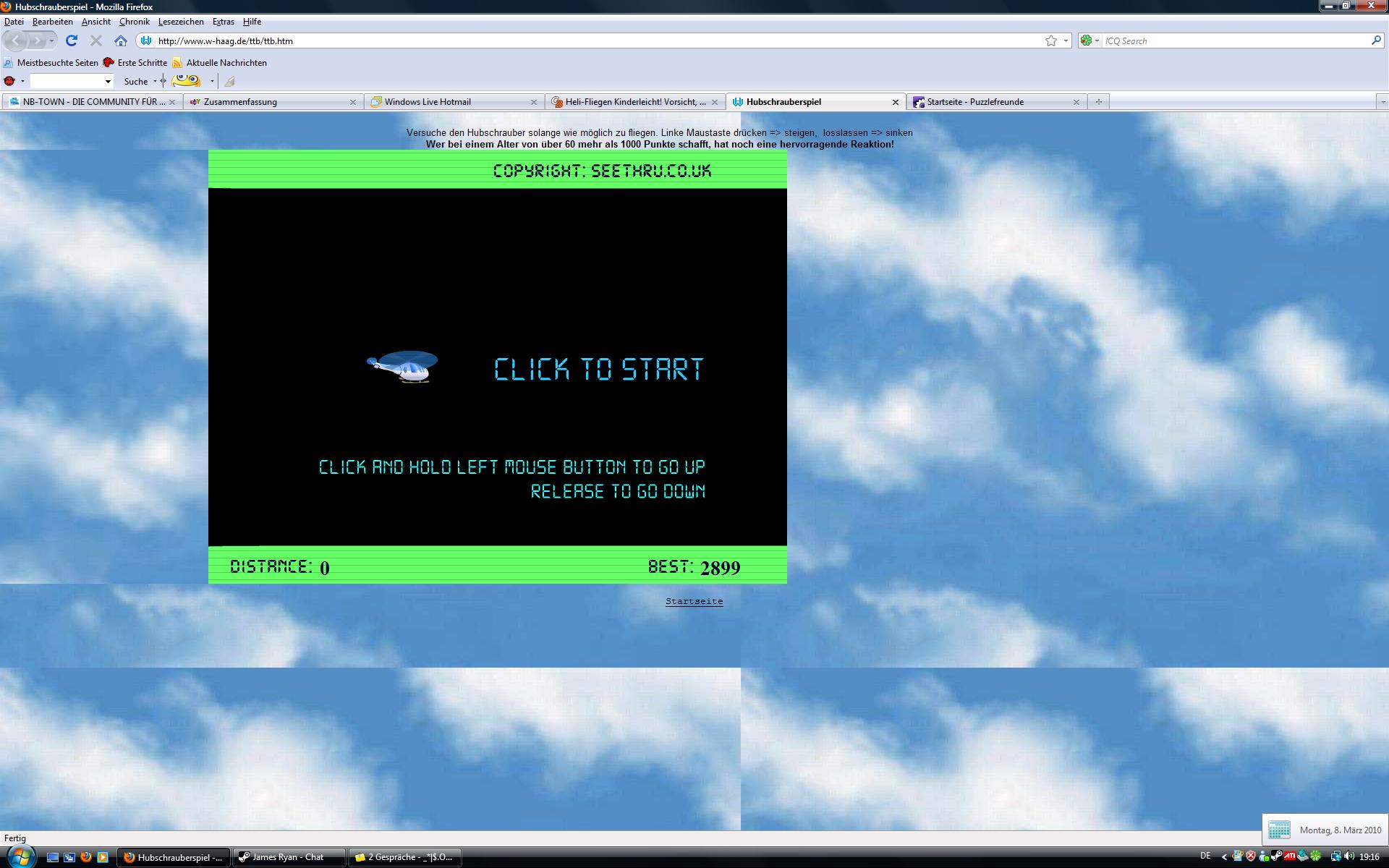Open new tab with plus button
1389x868 pixels.
[x=1098, y=102]
